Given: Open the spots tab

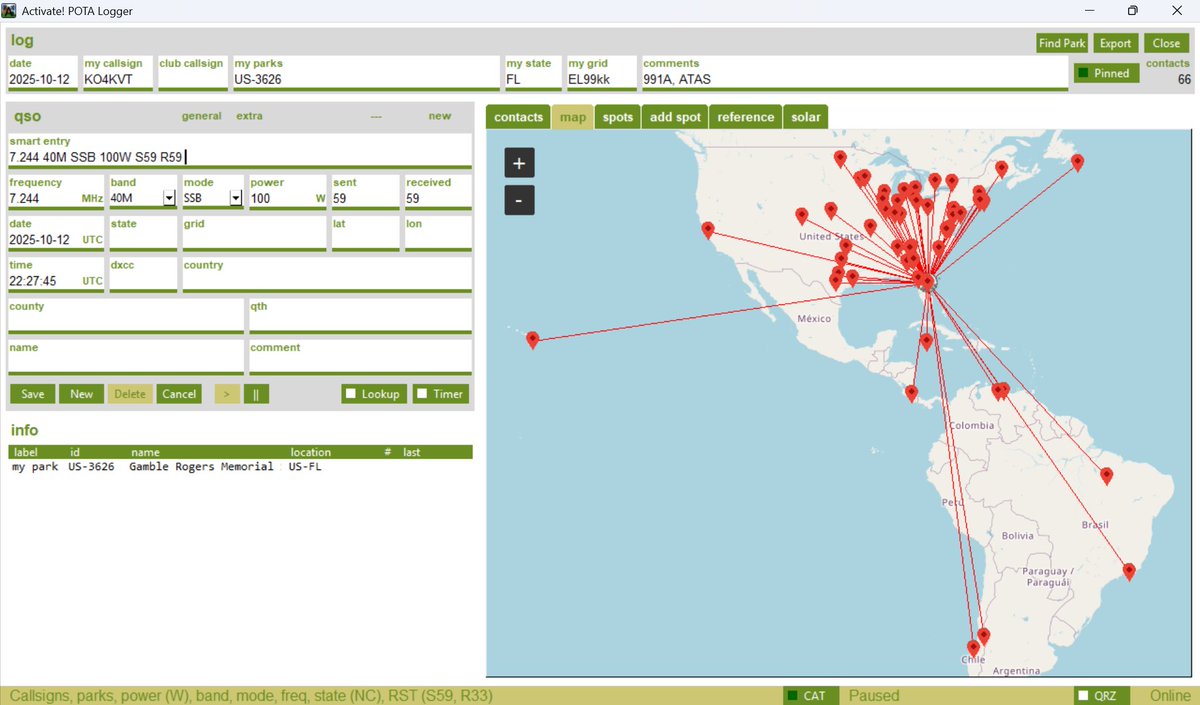Looking at the screenshot, I should coord(618,117).
